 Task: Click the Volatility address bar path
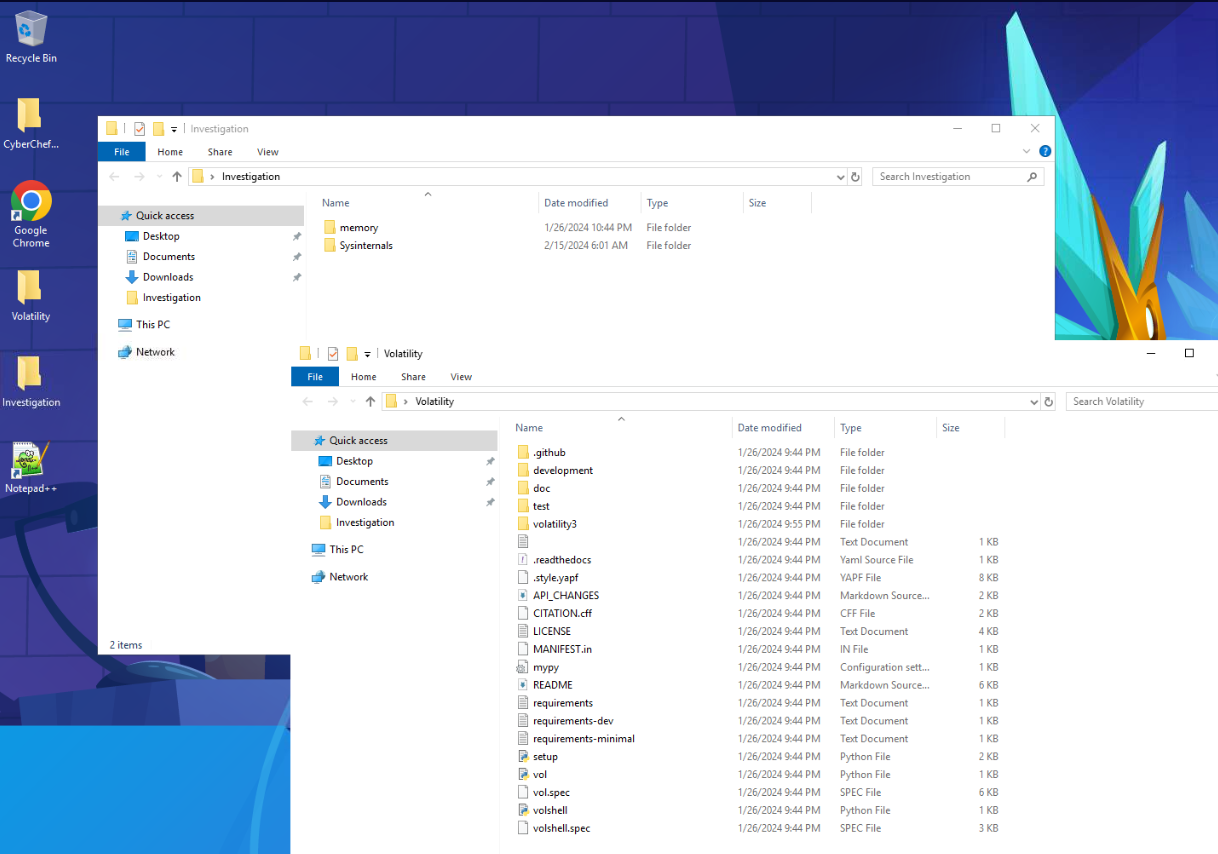pos(434,402)
